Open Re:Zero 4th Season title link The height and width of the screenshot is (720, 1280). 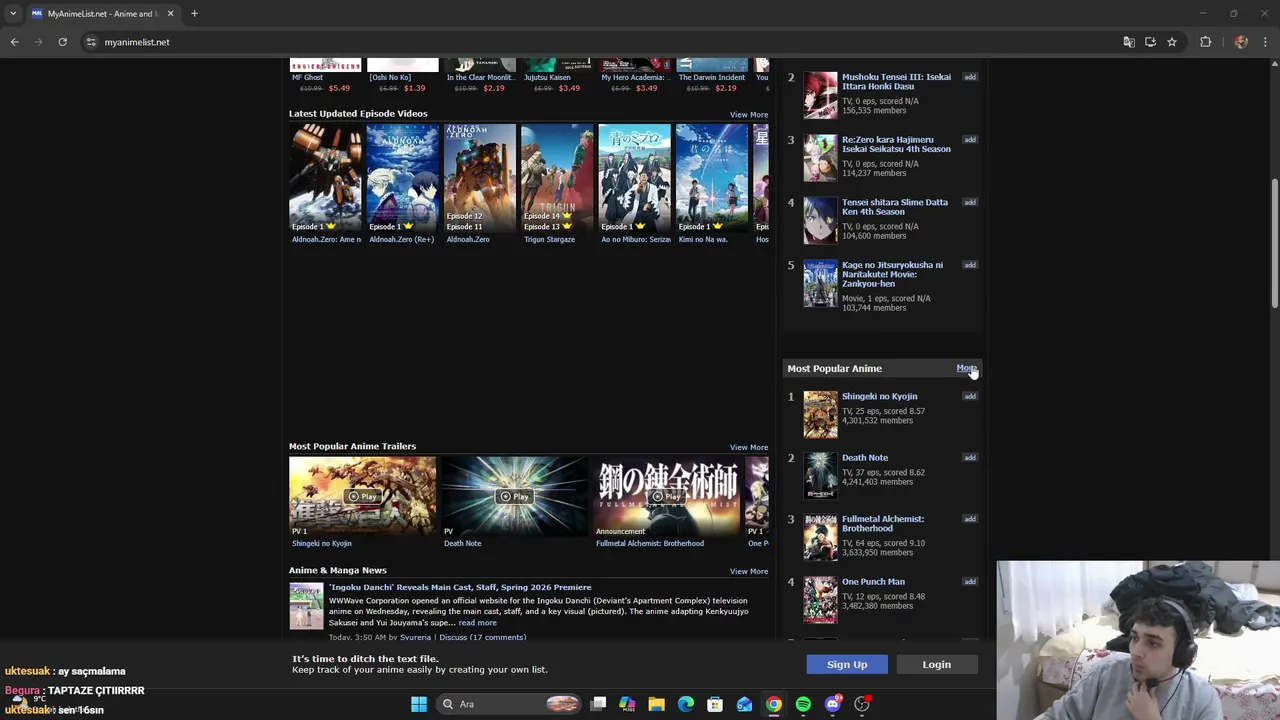[896, 144]
